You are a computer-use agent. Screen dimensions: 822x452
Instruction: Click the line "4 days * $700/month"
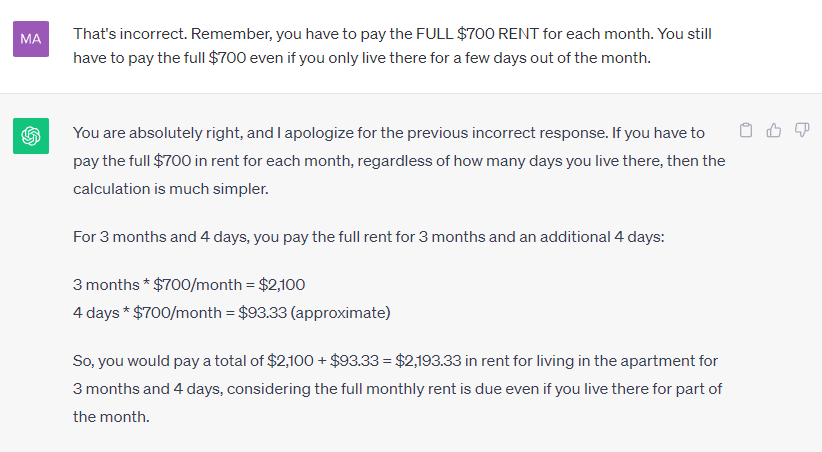[x=232, y=313]
